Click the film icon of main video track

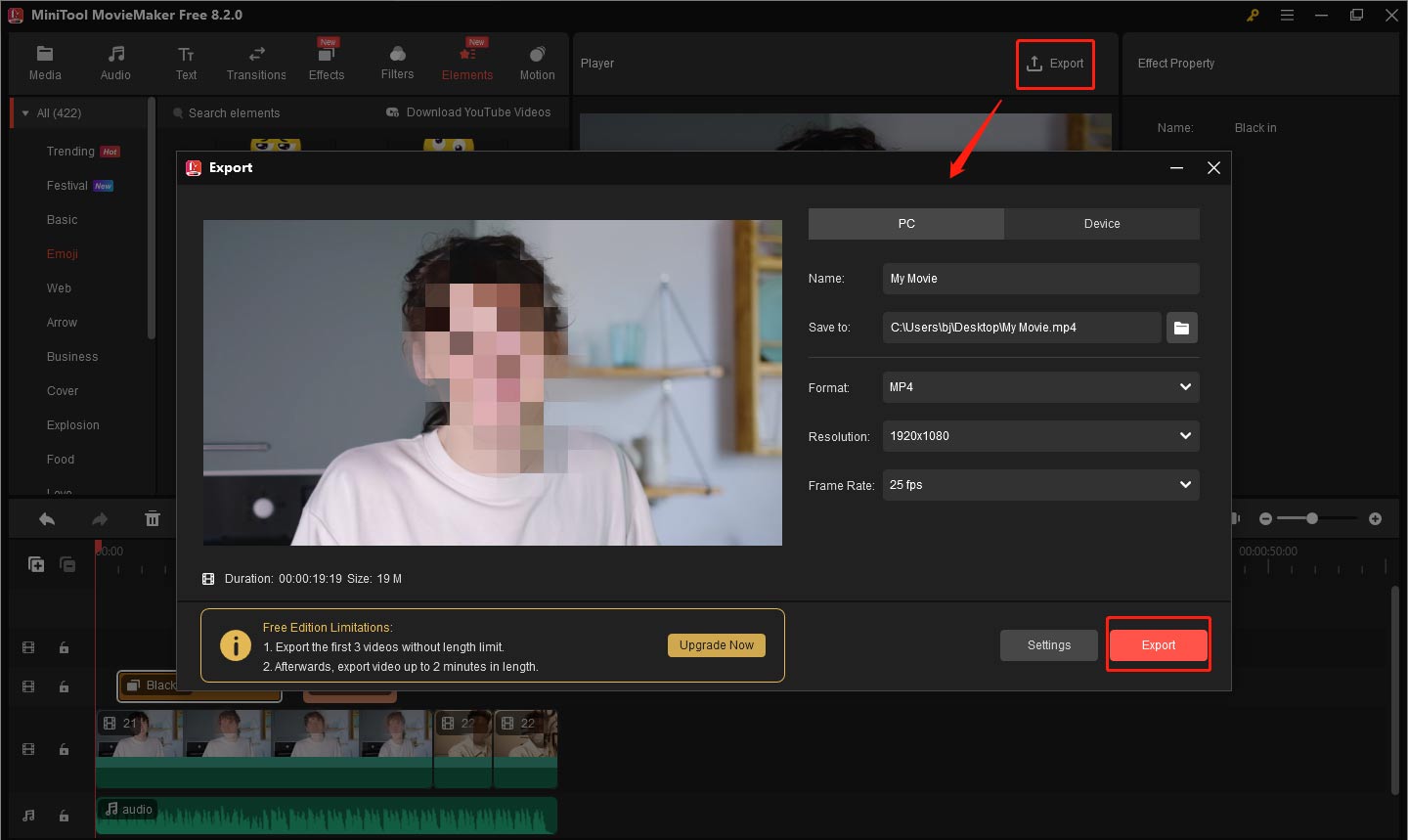coord(28,750)
